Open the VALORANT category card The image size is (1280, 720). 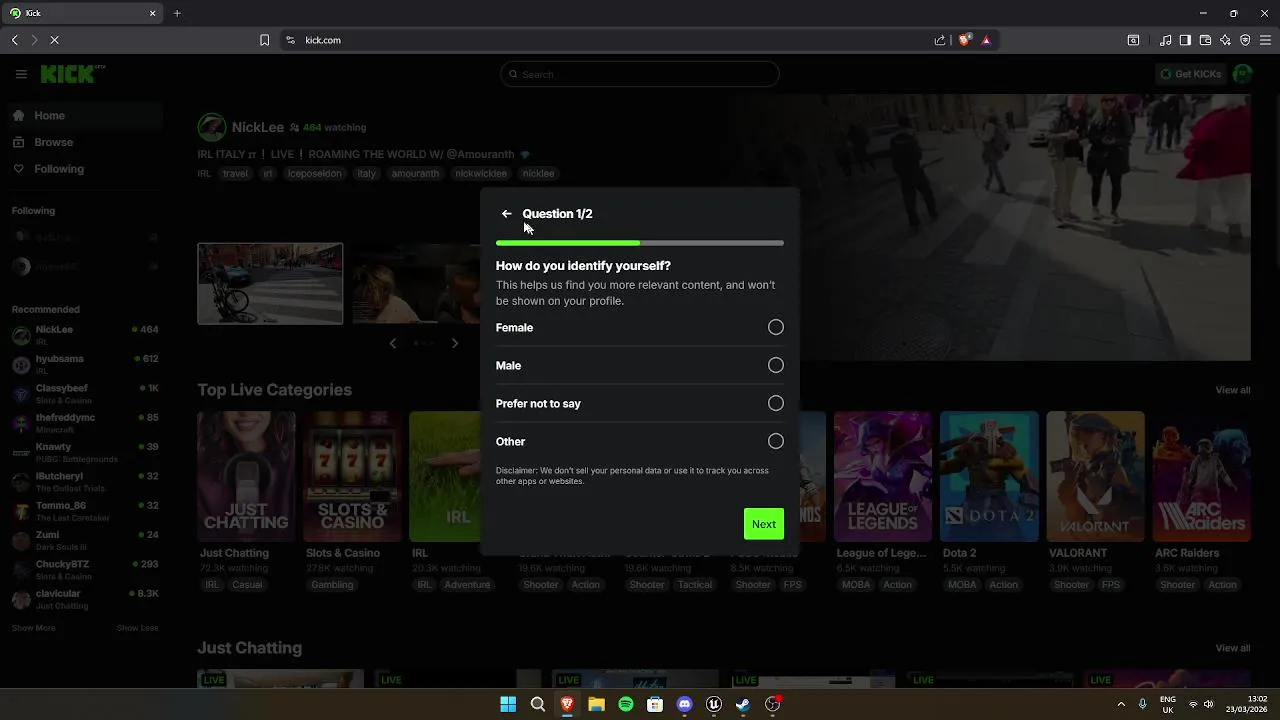[x=1095, y=476]
